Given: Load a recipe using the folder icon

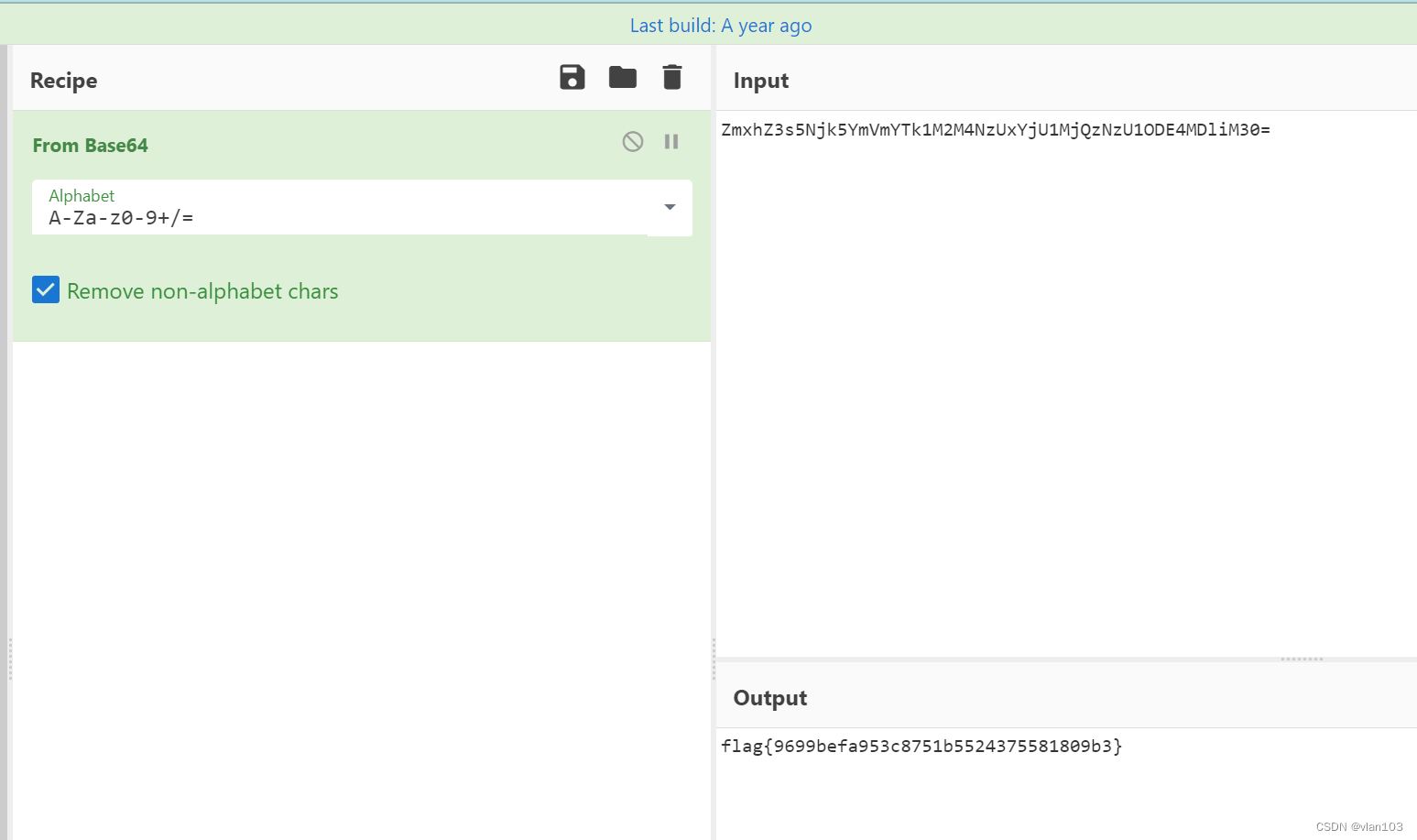Looking at the screenshot, I should pos(623,78).
